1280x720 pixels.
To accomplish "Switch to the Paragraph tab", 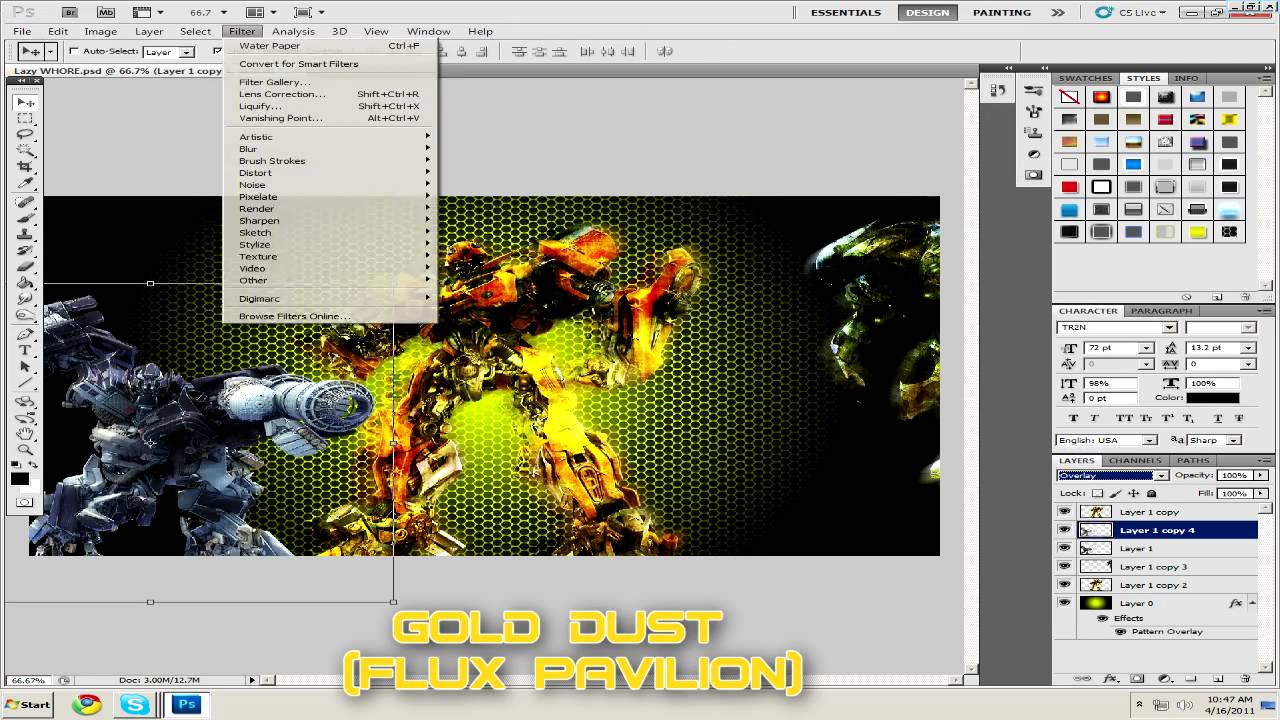I will coord(1161,311).
